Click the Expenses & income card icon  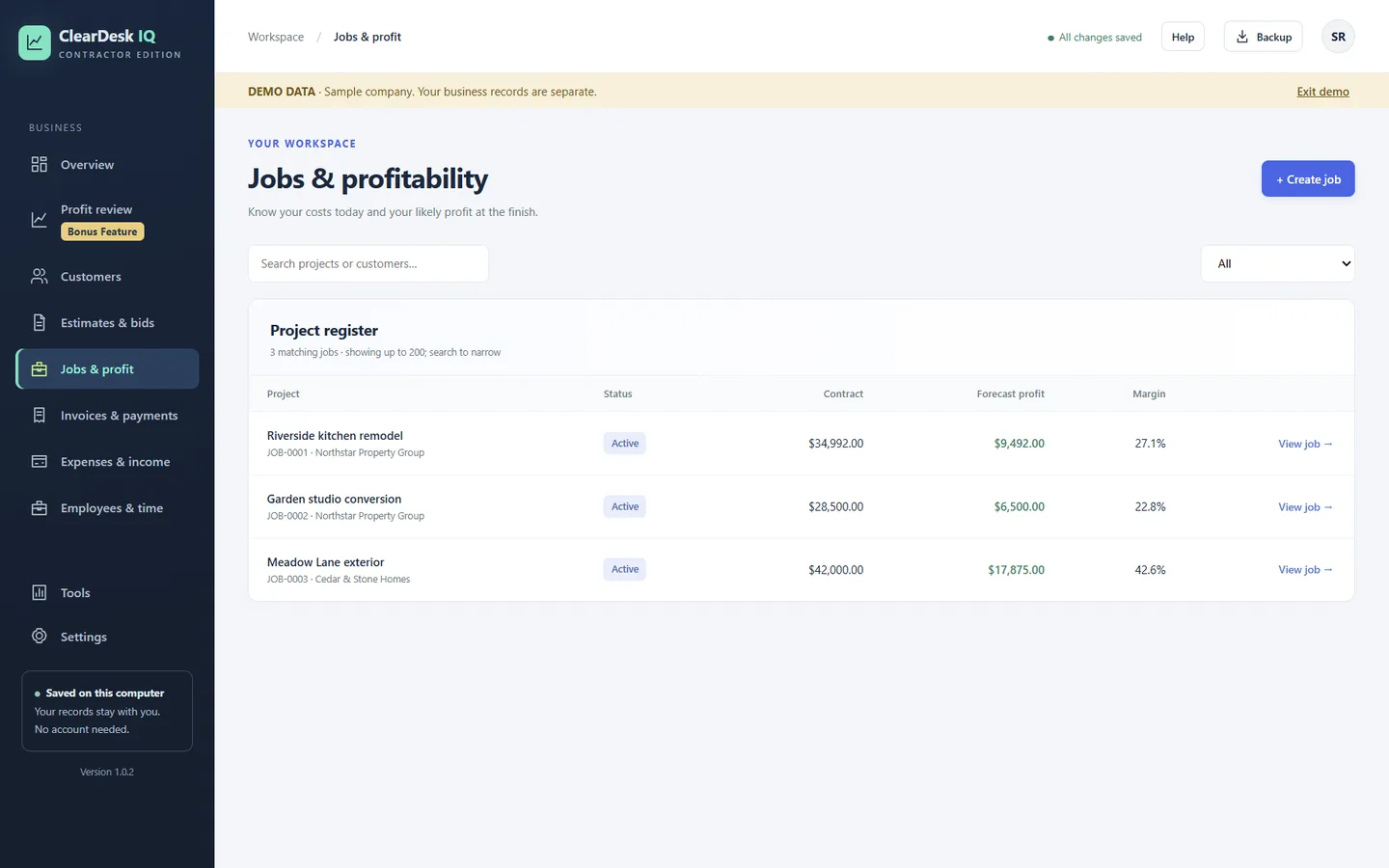(40, 462)
